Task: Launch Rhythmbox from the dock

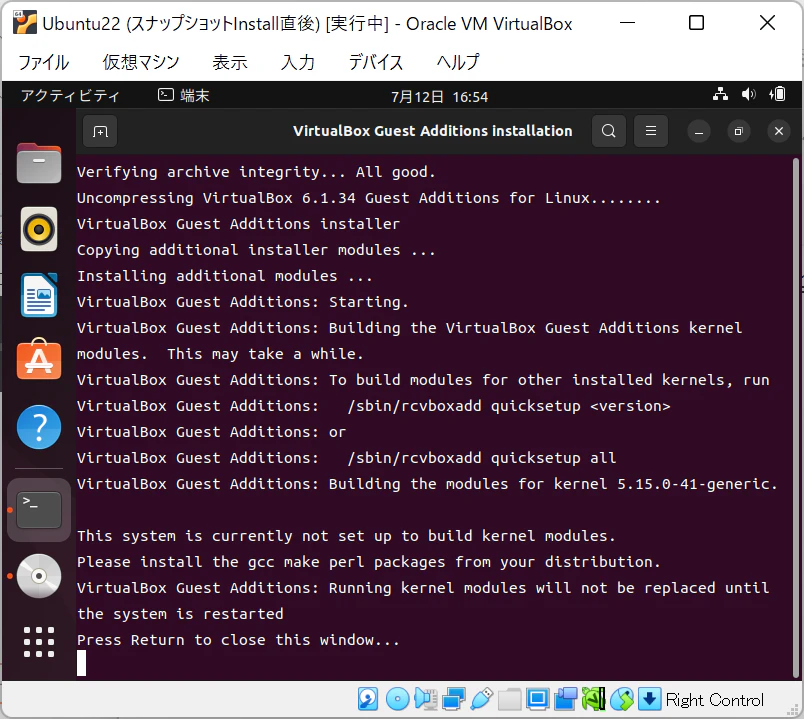Action: pyautogui.click(x=39, y=229)
